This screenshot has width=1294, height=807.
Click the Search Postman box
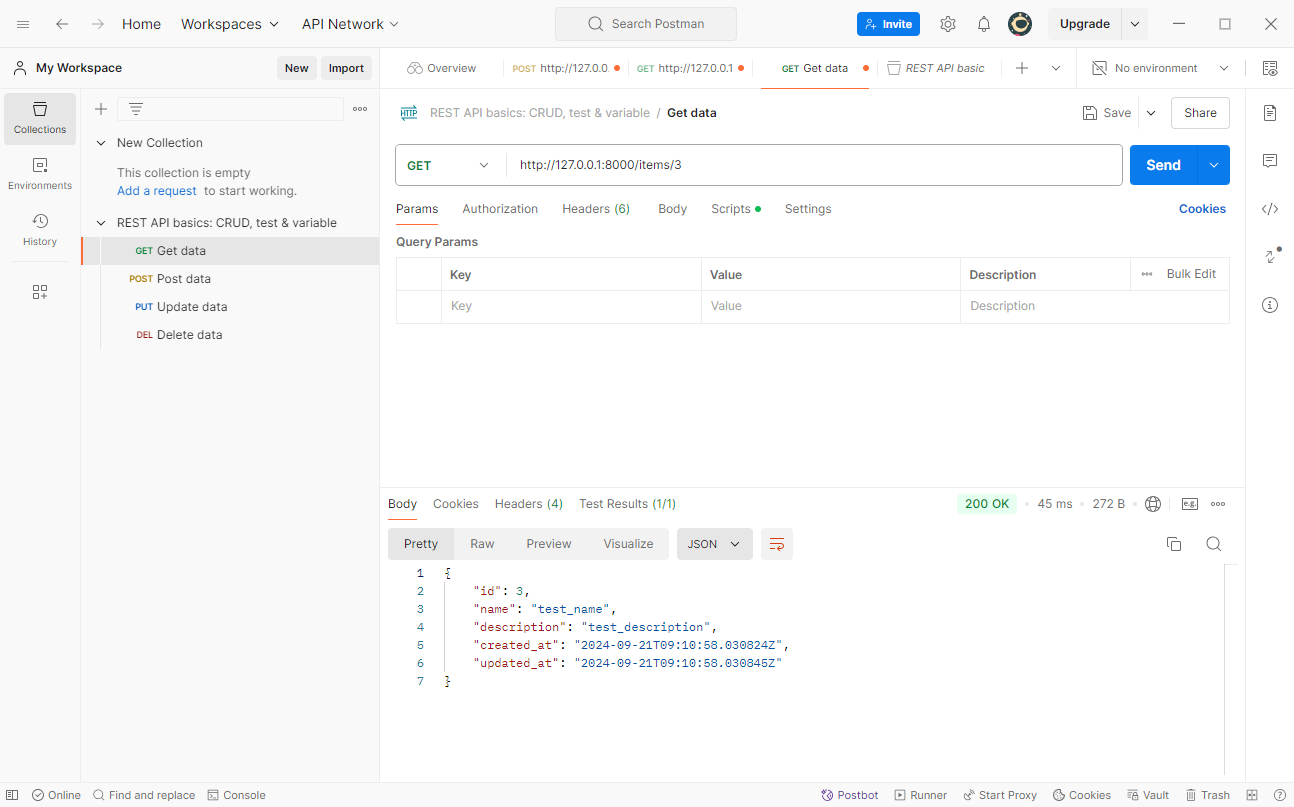646,24
